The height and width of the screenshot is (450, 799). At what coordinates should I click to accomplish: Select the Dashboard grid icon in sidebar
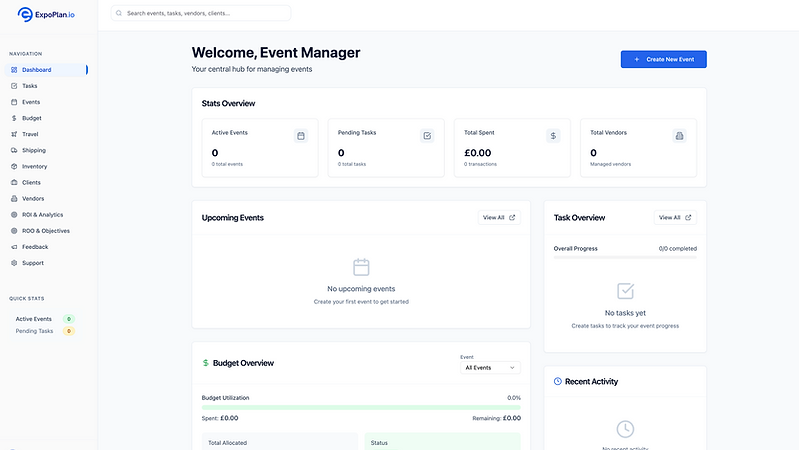[x=14, y=70]
